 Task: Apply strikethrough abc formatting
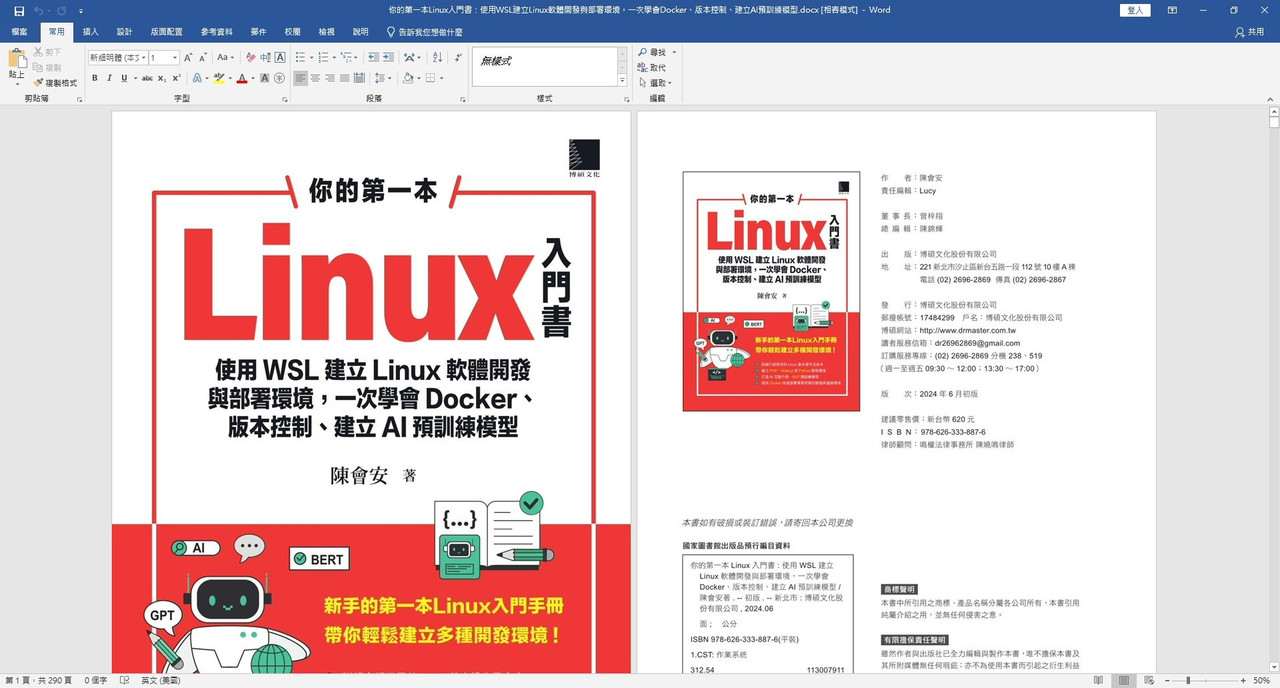(147, 78)
